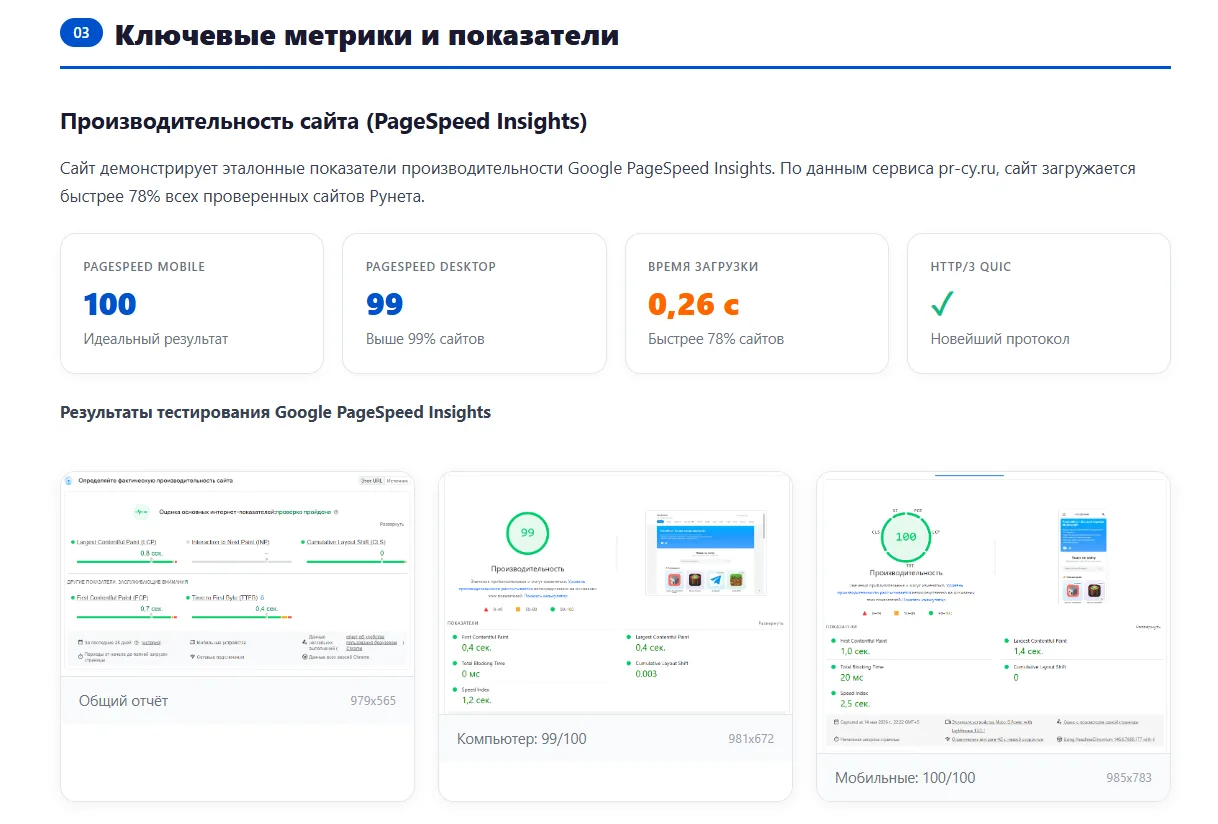Click the intro paragraph mentioning pr-cy.ru
The image size is (1218, 824).
click(x=598, y=182)
